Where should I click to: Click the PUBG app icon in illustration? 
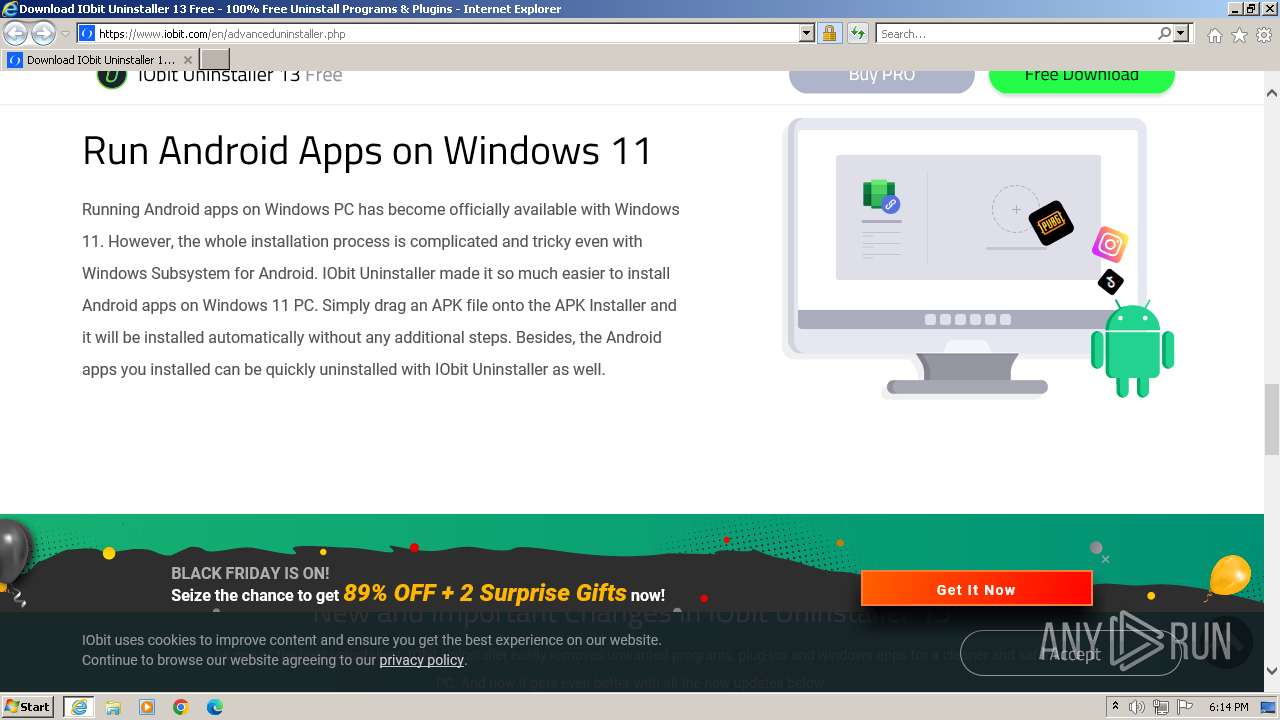[x=1050, y=223]
